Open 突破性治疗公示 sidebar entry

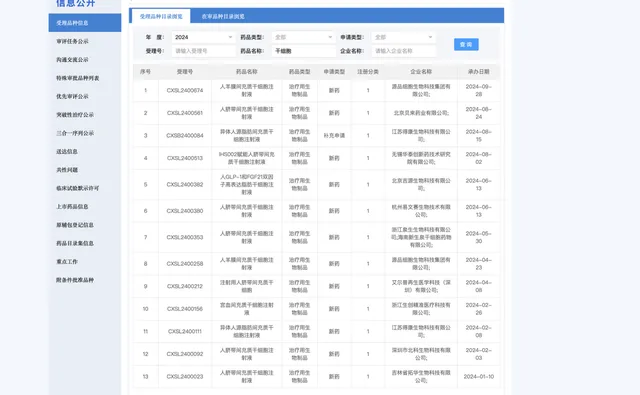75,115
